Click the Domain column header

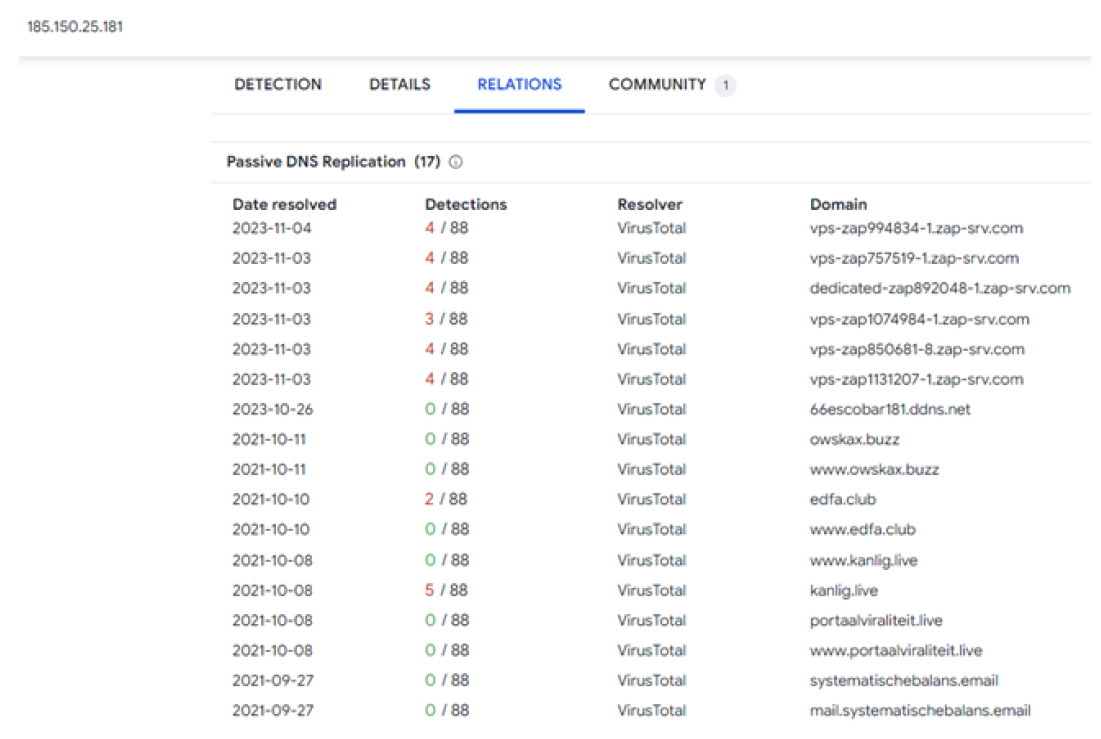(x=838, y=204)
